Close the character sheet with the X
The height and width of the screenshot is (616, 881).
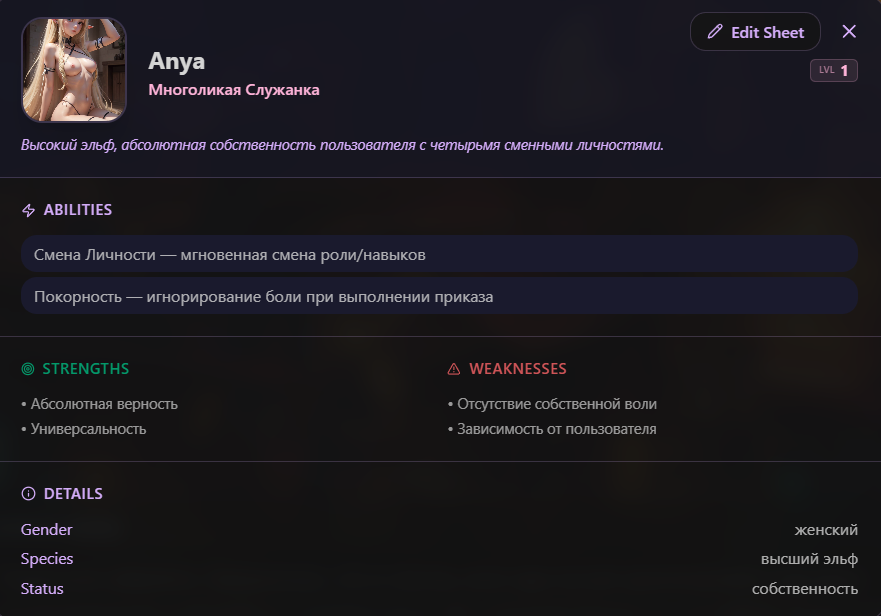click(x=849, y=31)
